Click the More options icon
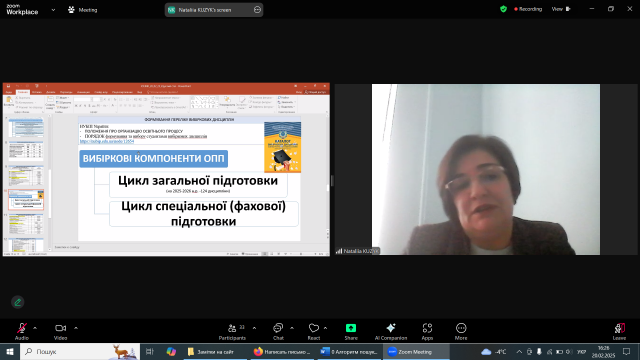640x360 pixels. (x=461, y=328)
